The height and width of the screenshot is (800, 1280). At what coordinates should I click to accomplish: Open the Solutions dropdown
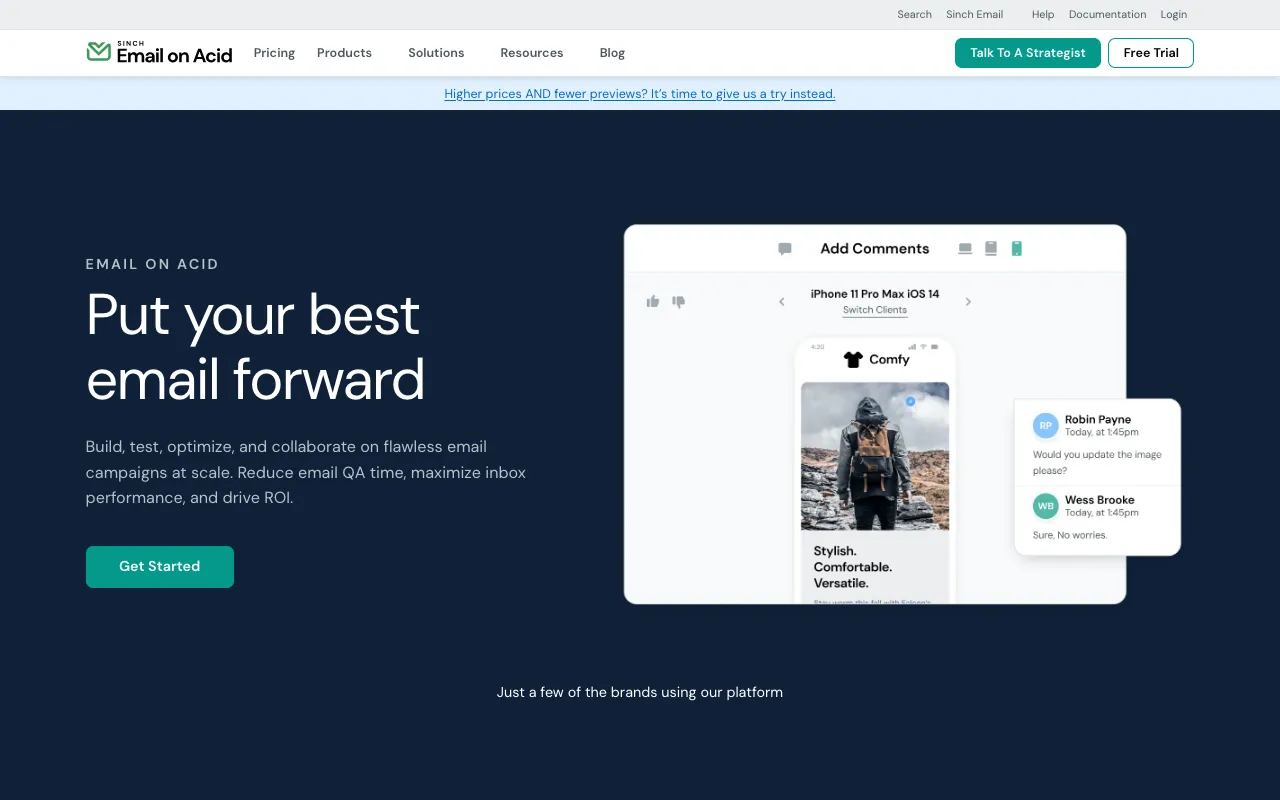[x=436, y=52]
